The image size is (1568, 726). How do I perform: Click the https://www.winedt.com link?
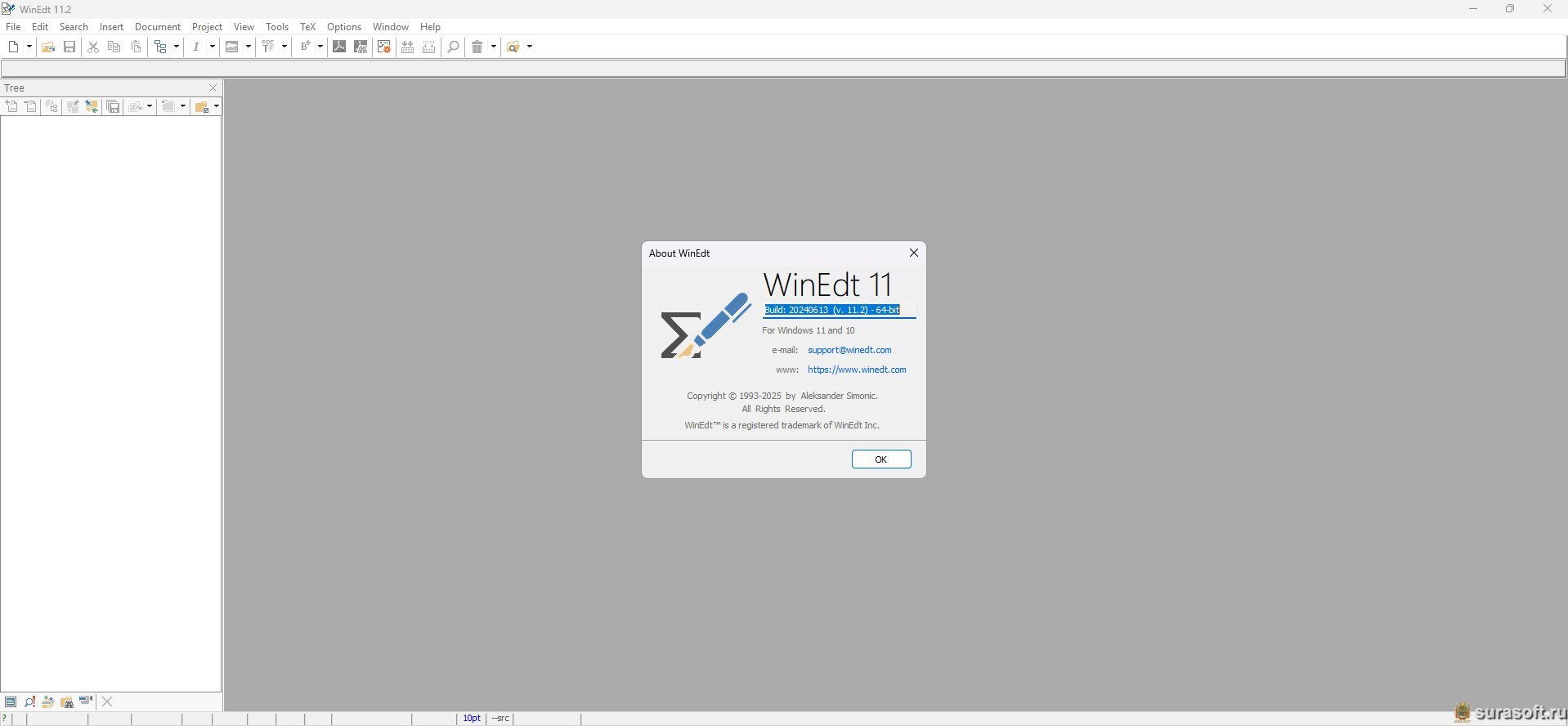(857, 370)
